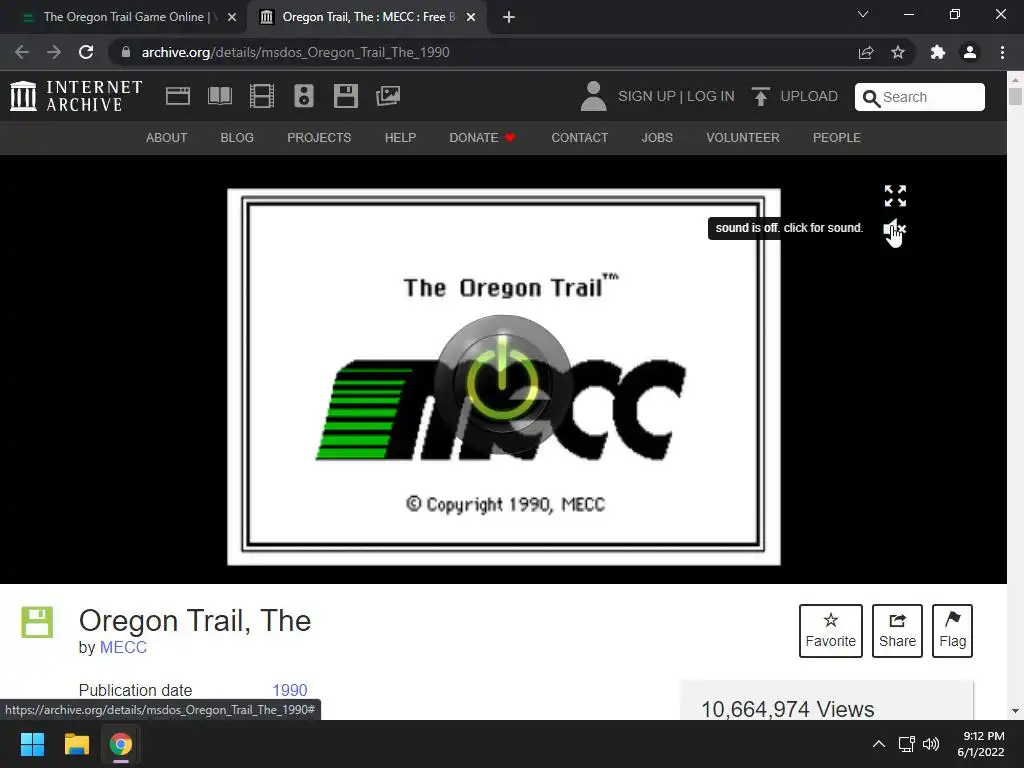Click the UPLOAD link
Image resolution: width=1024 pixels, height=768 pixels.
tap(809, 96)
